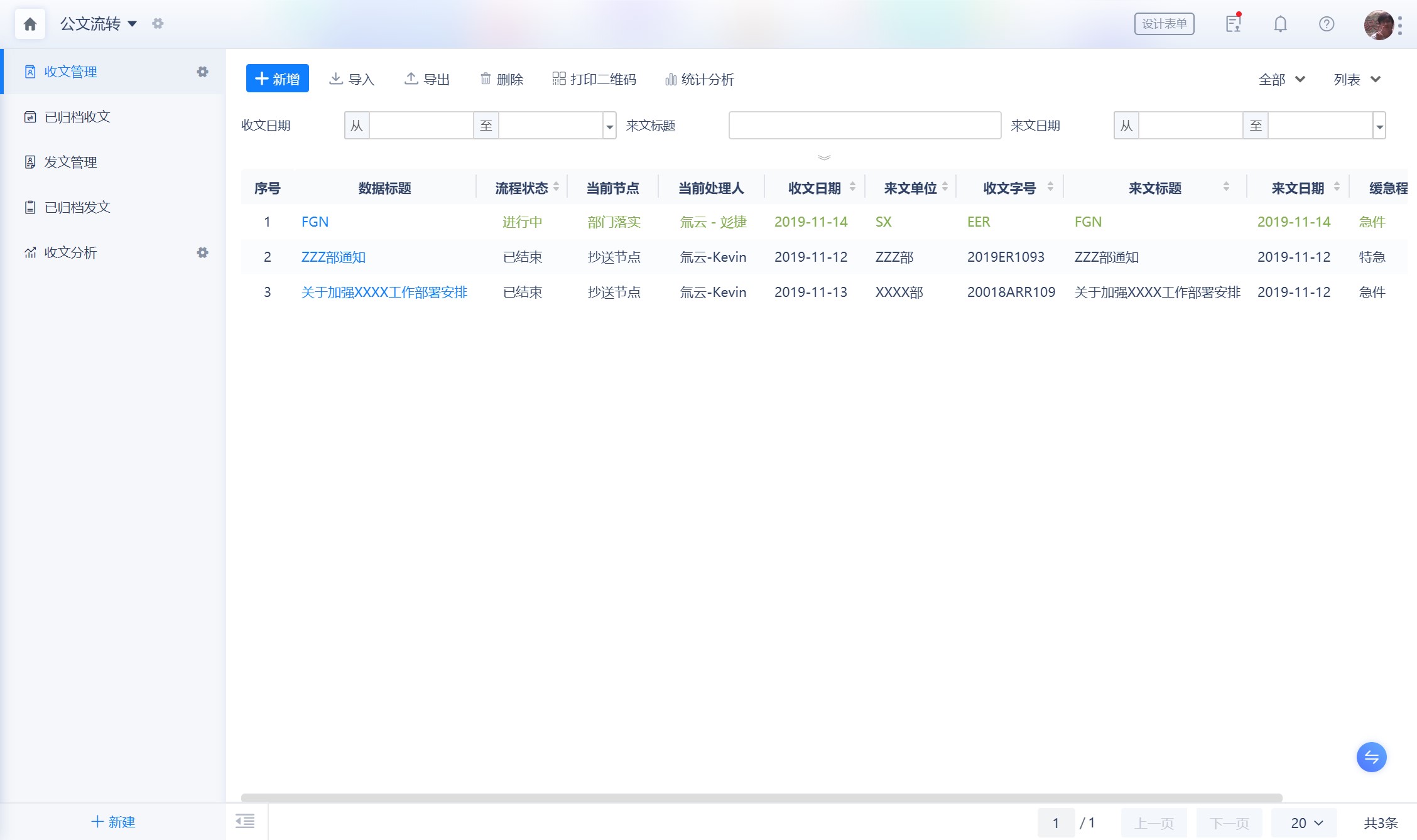1417x840 pixels.
Task: Click the 新增 add button
Action: tap(278, 78)
